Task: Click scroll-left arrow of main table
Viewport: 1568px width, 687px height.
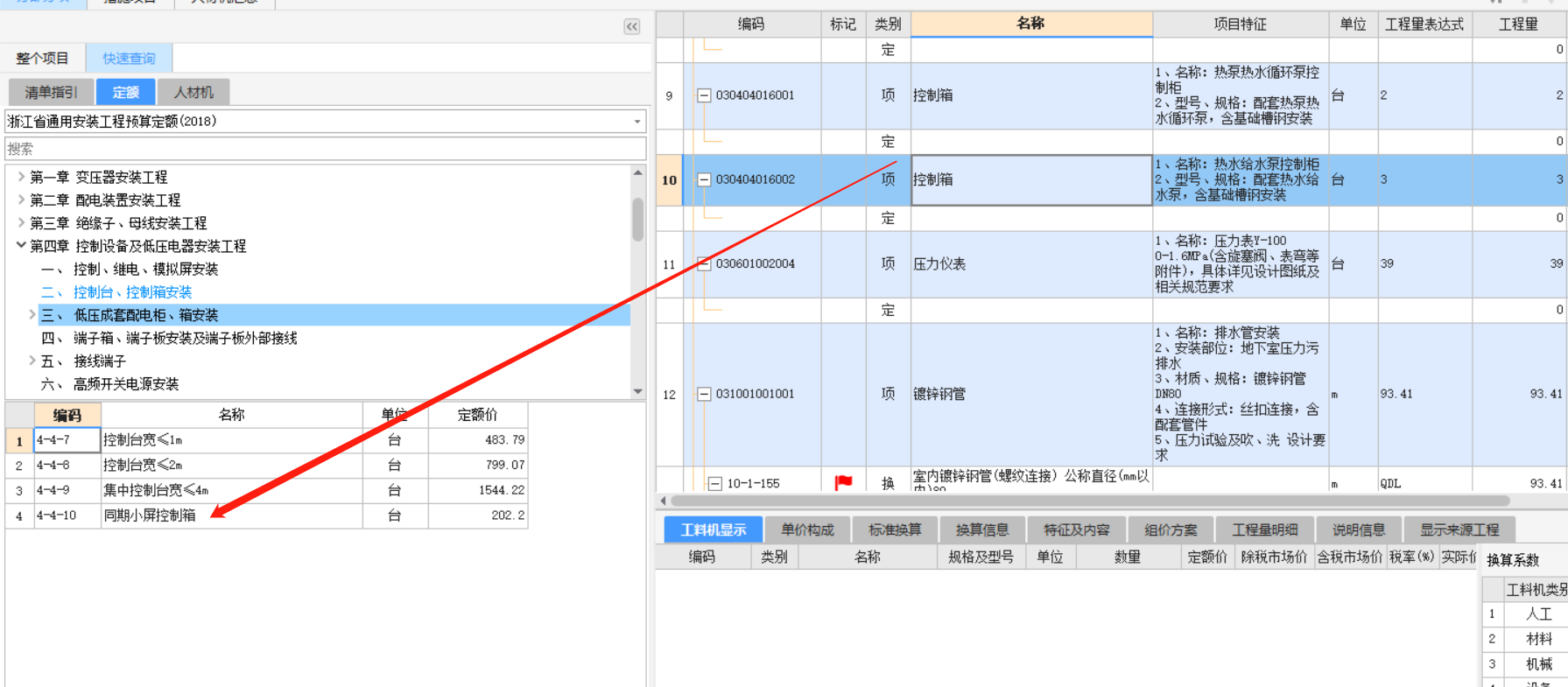Action: pyautogui.click(x=663, y=501)
